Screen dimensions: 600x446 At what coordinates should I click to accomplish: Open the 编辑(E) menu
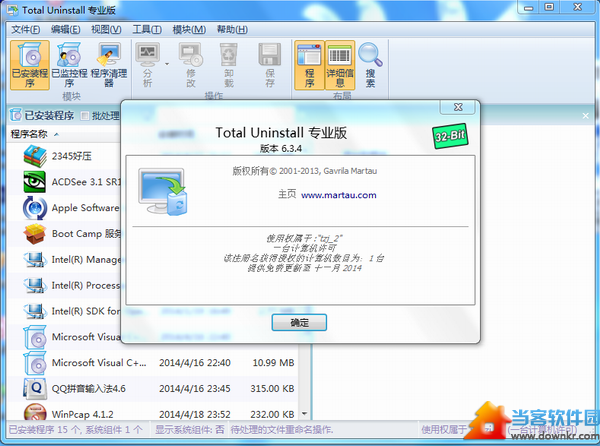[65, 29]
